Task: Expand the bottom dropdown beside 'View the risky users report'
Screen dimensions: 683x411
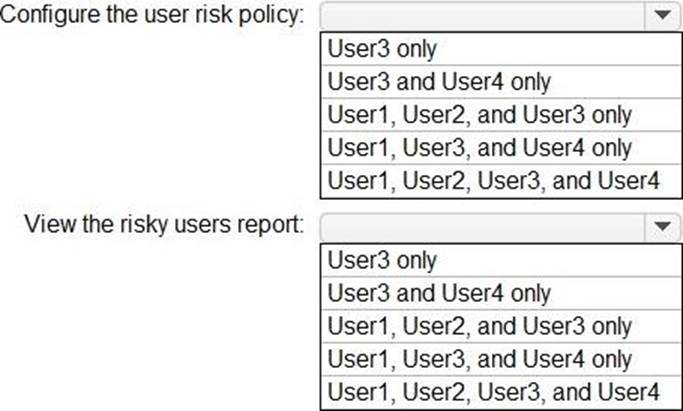Action: (x=661, y=227)
